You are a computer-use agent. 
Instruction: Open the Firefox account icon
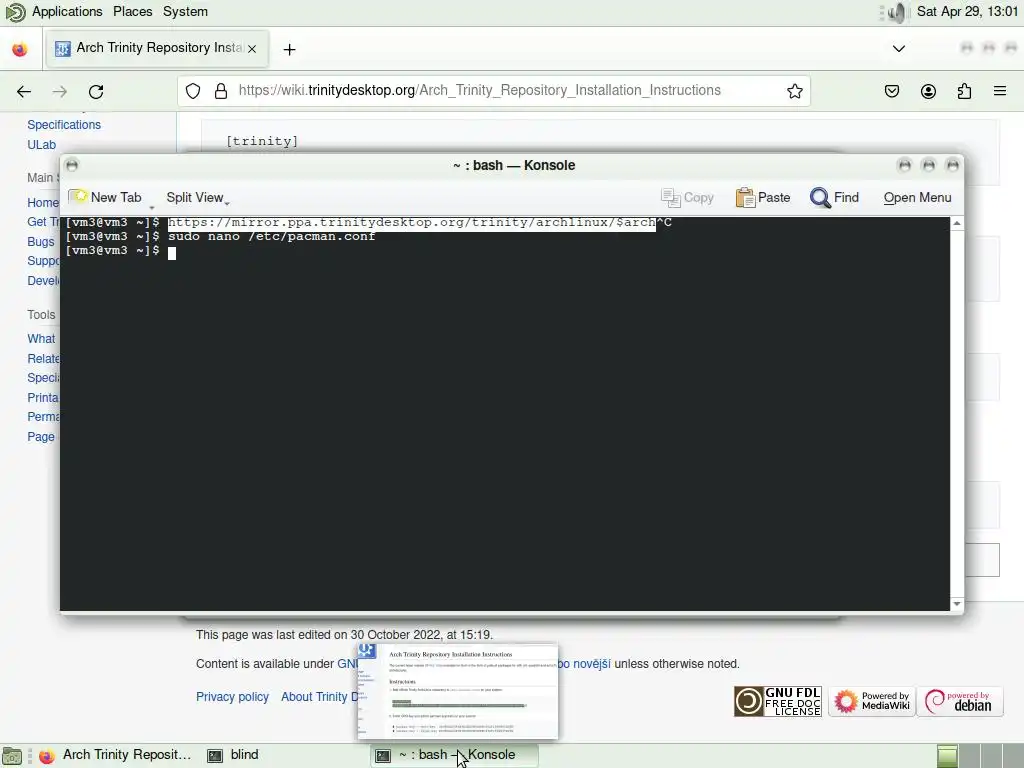(928, 91)
